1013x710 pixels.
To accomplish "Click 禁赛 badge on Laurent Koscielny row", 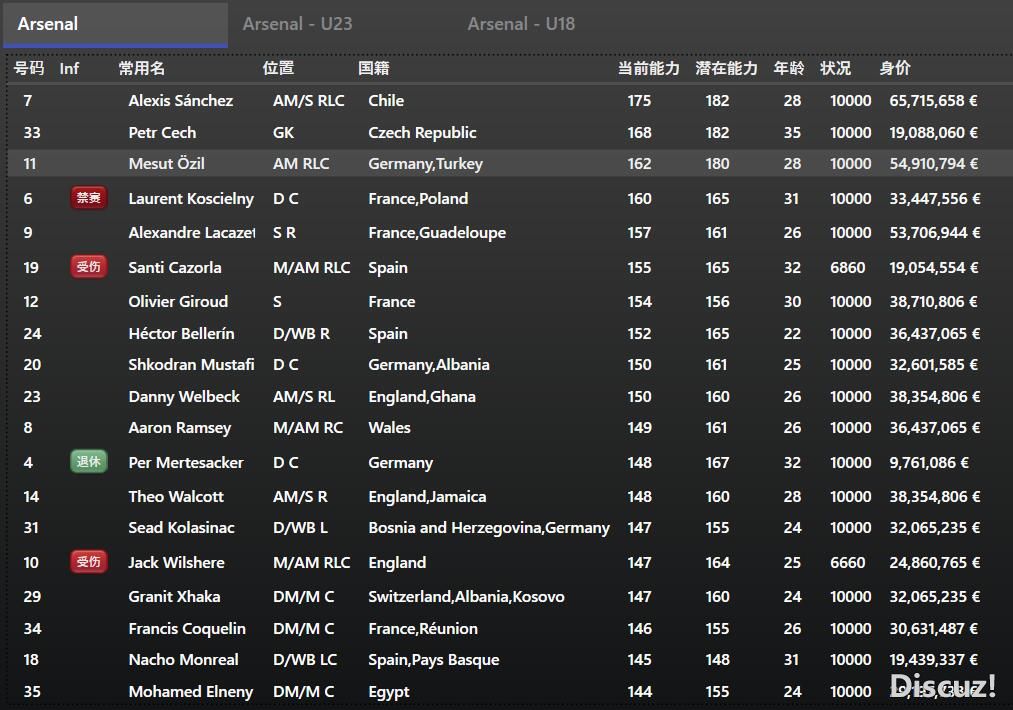I will (89, 198).
